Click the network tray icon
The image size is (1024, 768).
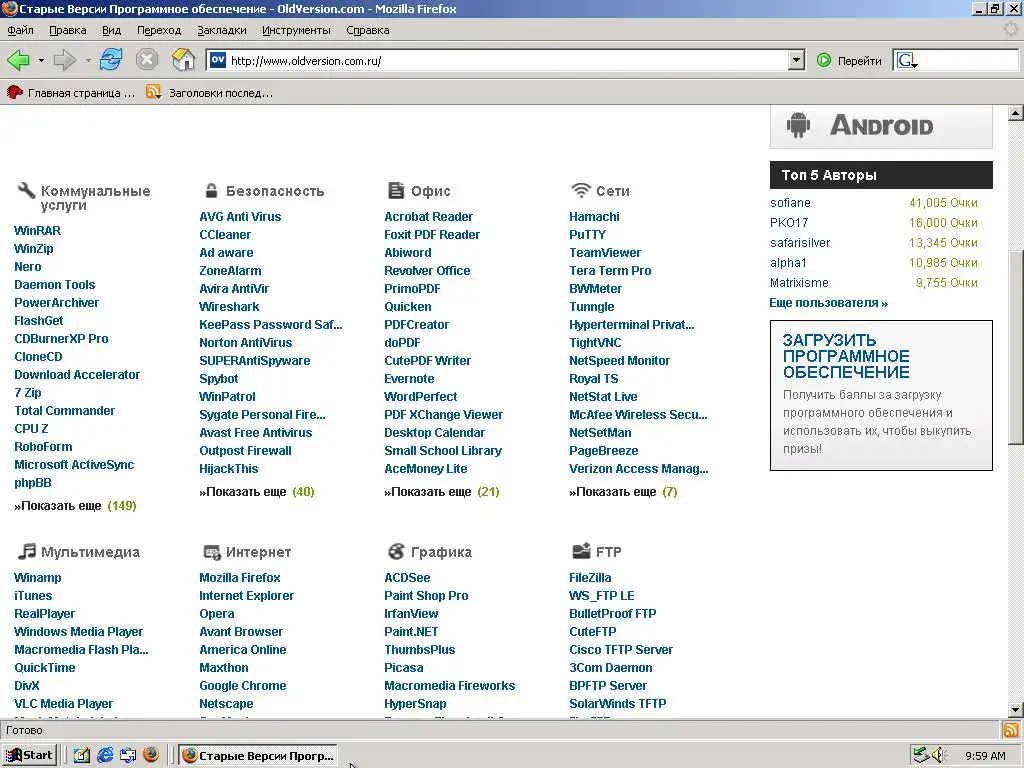[920, 755]
